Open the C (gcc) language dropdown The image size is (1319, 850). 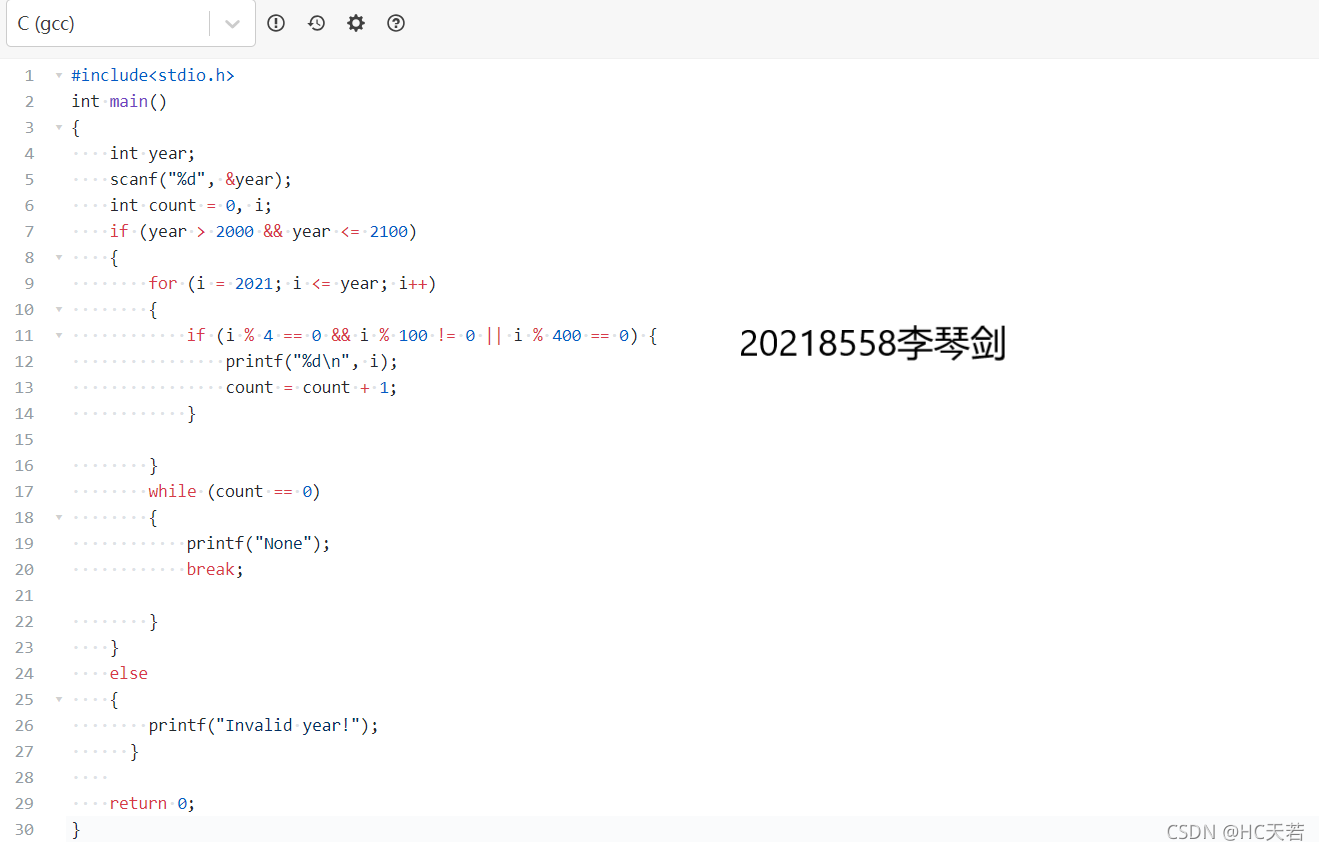tap(131, 23)
